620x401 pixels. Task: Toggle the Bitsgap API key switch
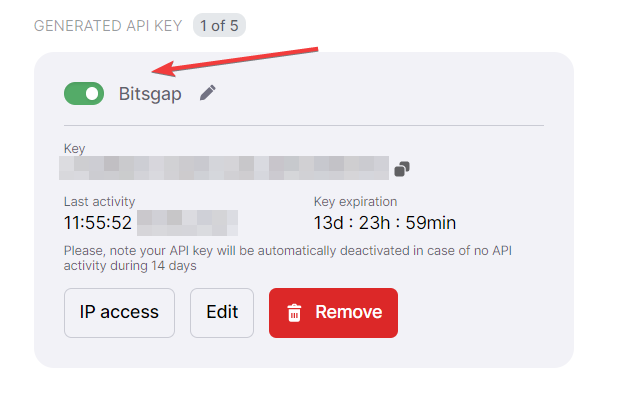tap(84, 94)
